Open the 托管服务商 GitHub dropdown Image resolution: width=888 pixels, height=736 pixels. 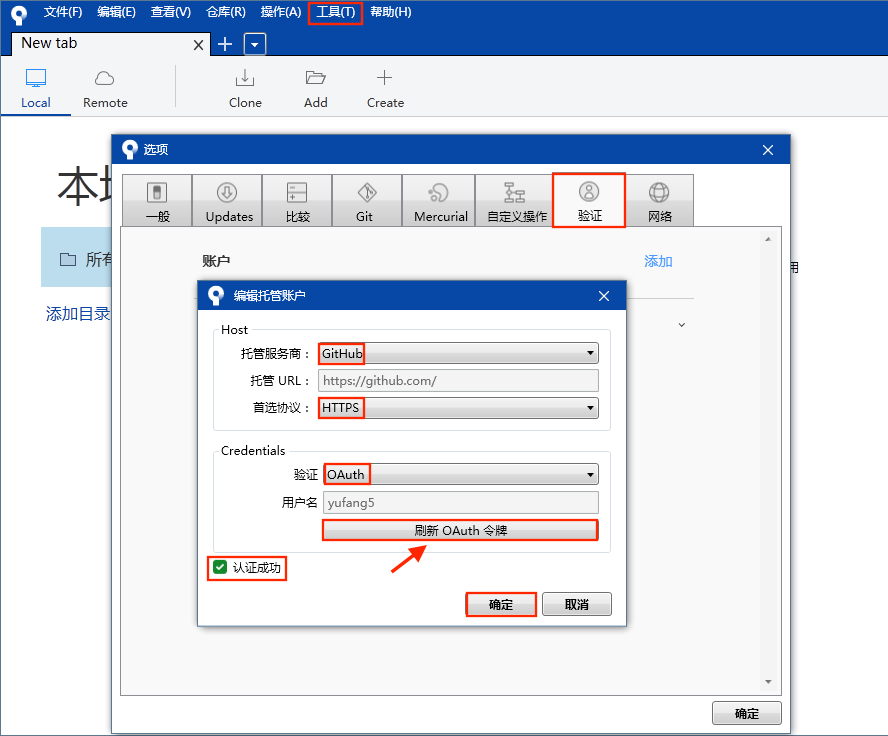click(x=458, y=353)
